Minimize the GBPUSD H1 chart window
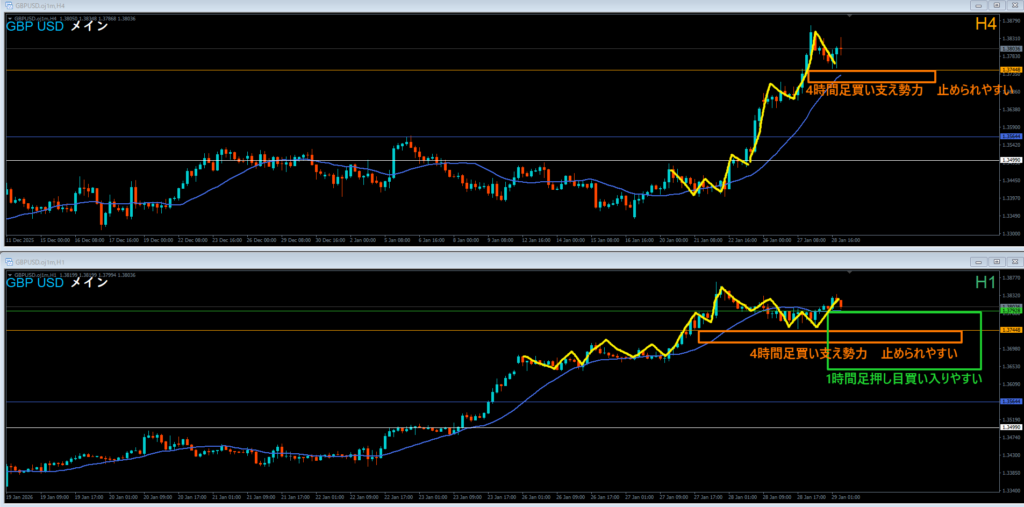 point(981,261)
